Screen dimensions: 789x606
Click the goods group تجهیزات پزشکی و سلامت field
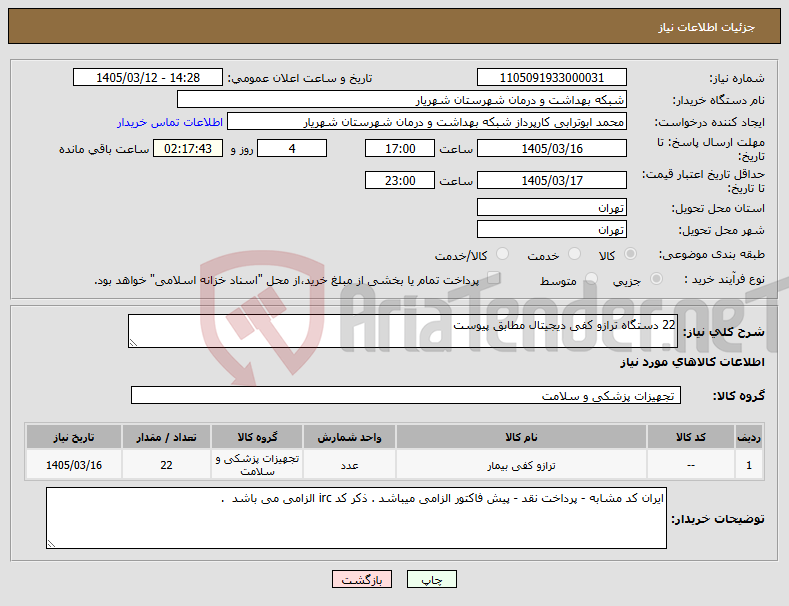pos(406,396)
